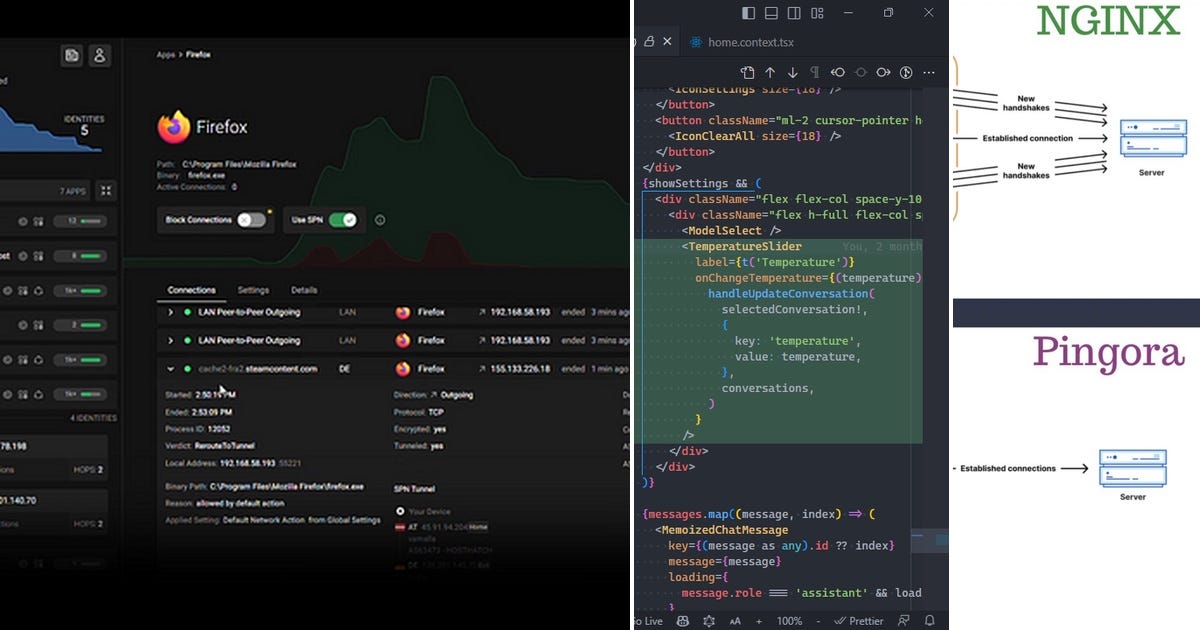The width and height of the screenshot is (1200, 630).
Task: Click the expand grid icon beside 7 APPS
Action: [106, 190]
